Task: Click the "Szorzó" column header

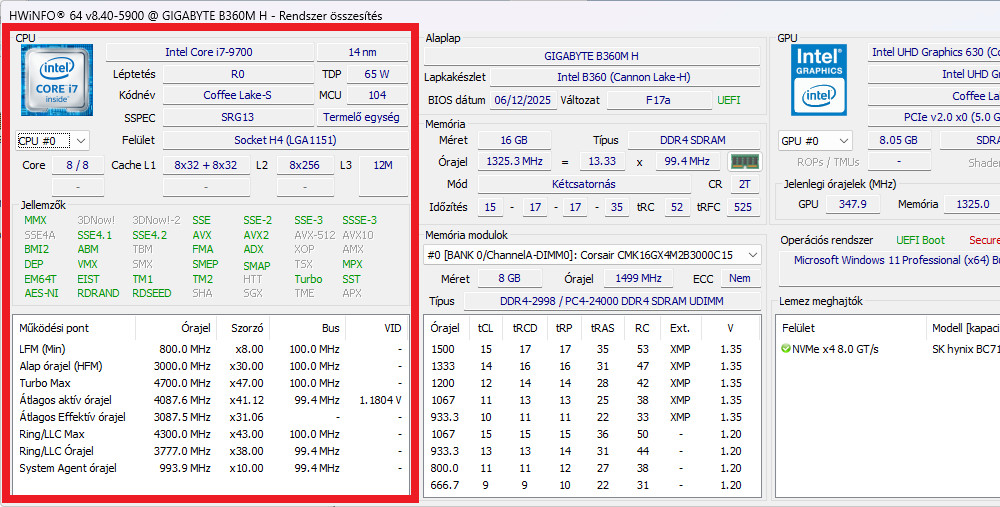Action: pos(247,327)
